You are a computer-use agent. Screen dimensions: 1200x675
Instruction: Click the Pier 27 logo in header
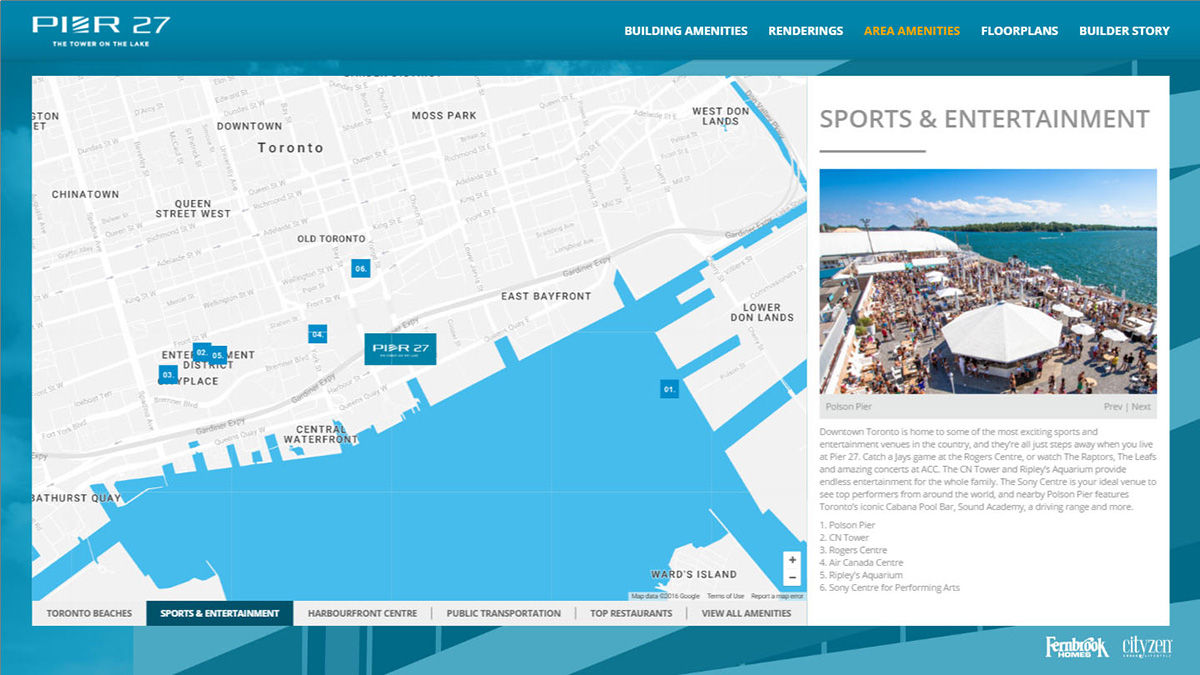pyautogui.click(x=101, y=31)
